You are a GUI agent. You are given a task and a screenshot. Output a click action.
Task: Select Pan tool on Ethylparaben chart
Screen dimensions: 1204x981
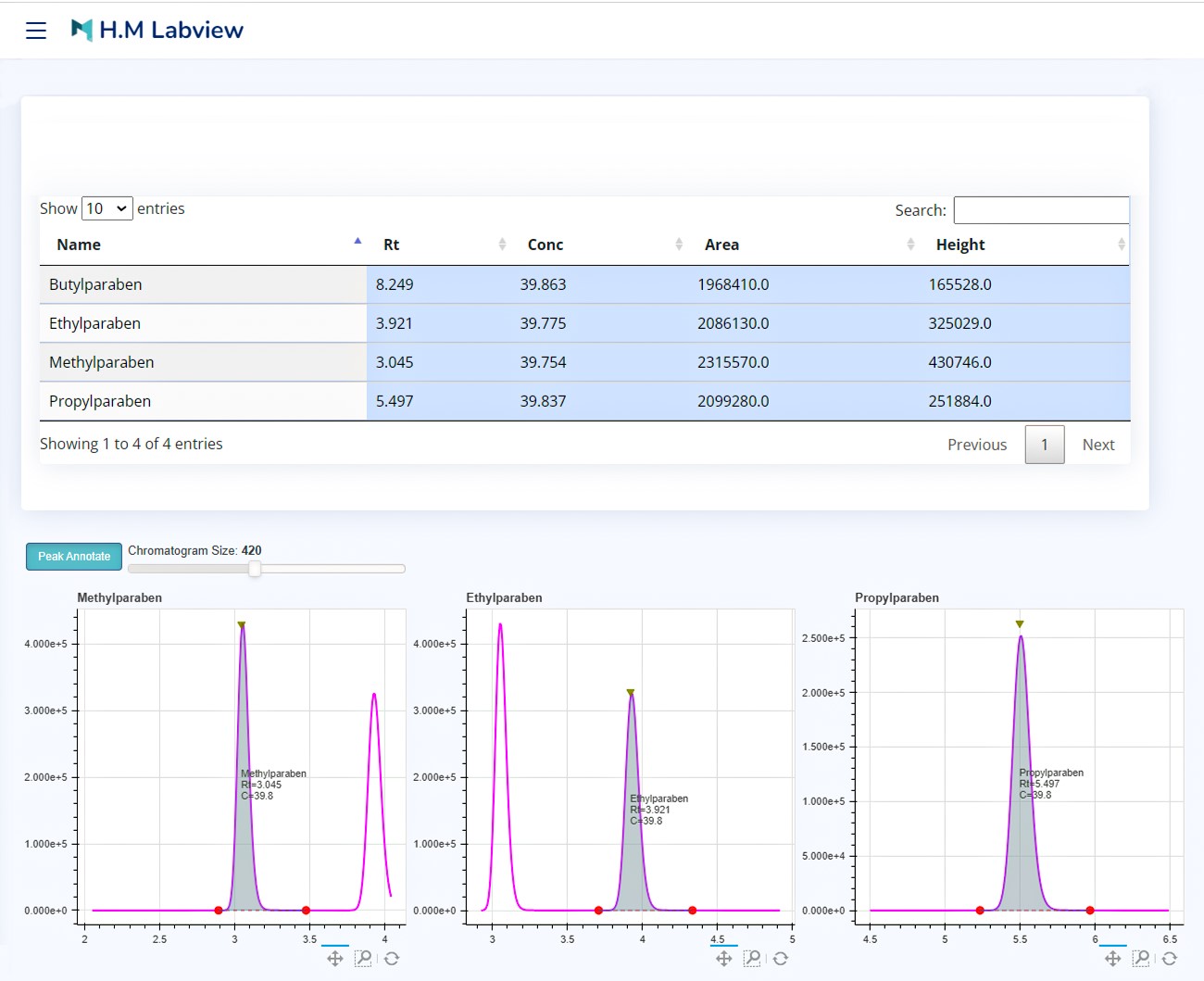(x=724, y=959)
